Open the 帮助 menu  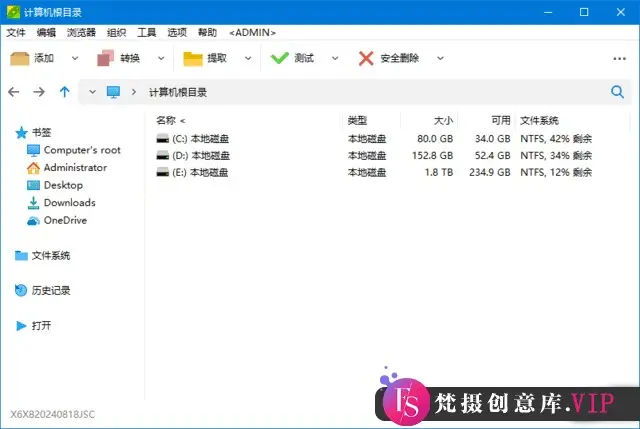point(207,33)
